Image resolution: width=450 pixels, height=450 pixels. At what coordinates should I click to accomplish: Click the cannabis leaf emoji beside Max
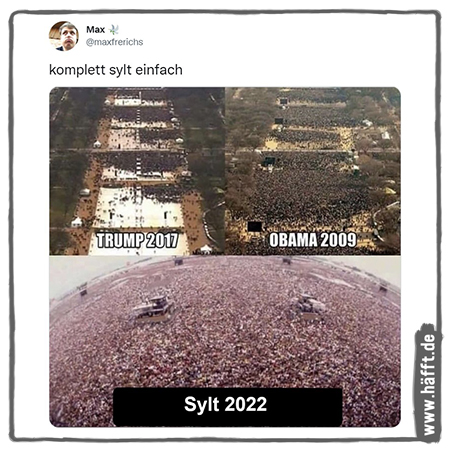click(x=114, y=30)
